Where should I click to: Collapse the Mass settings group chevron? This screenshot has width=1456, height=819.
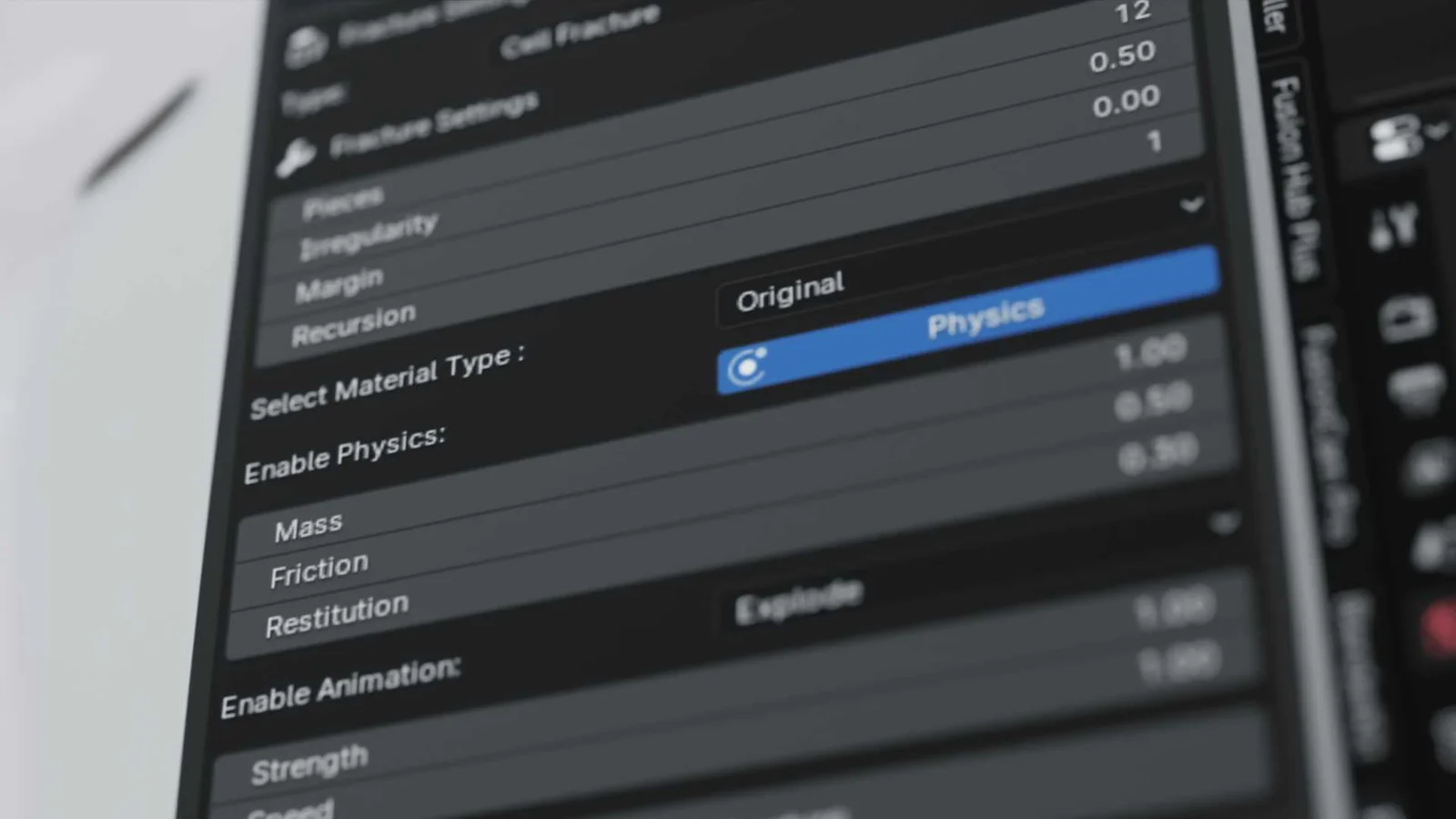click(x=1224, y=521)
